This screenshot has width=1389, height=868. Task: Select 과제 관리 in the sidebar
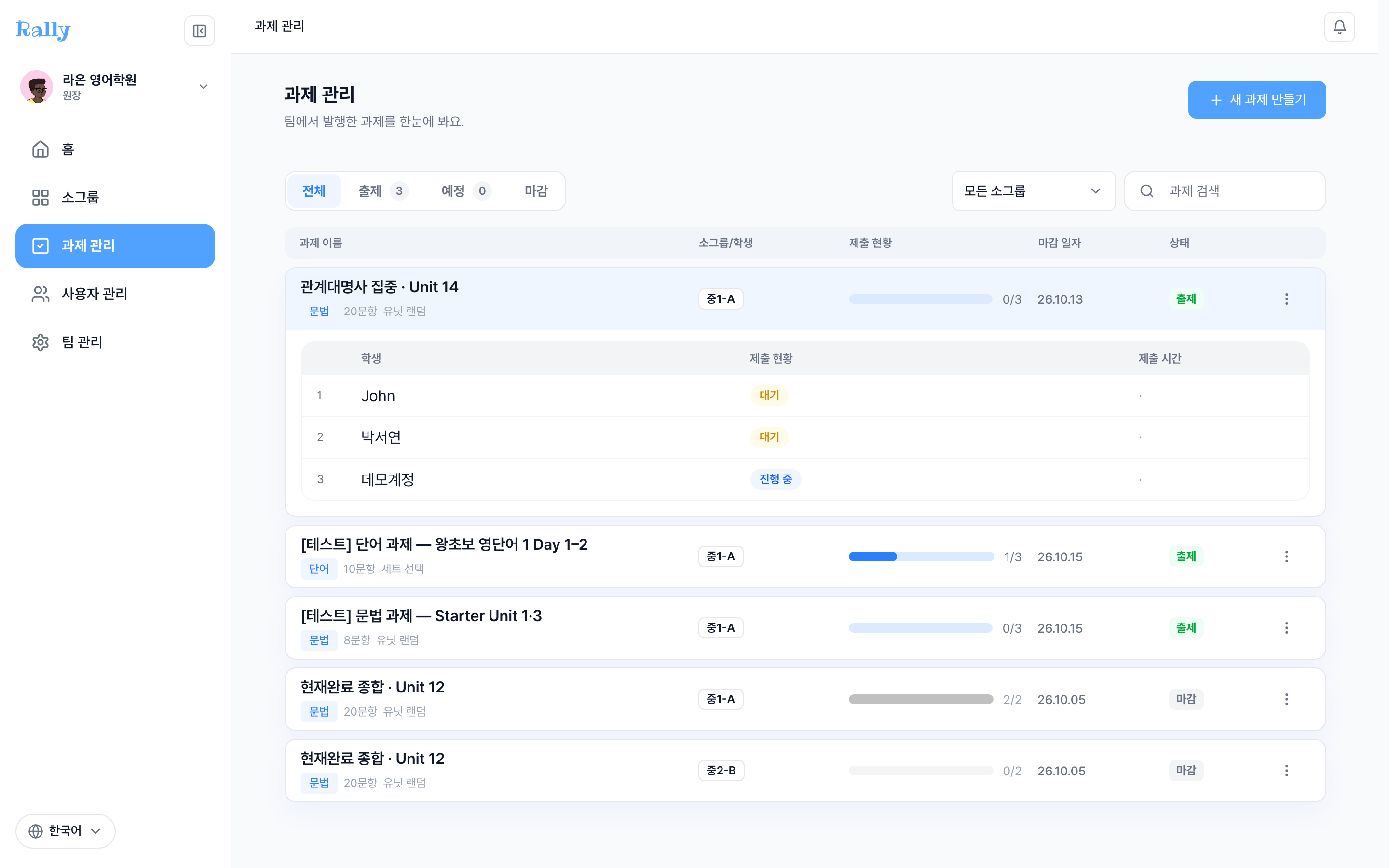[115, 246]
